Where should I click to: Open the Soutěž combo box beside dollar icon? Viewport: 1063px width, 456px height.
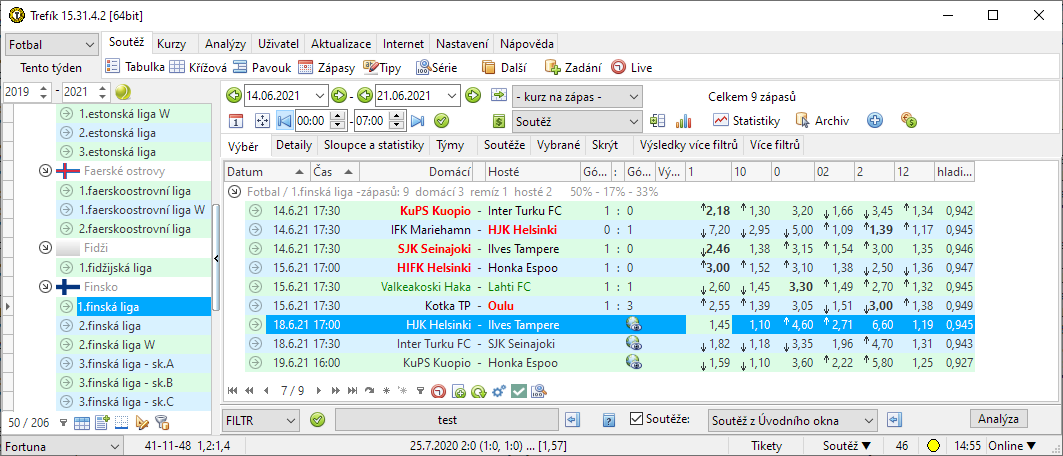point(577,121)
